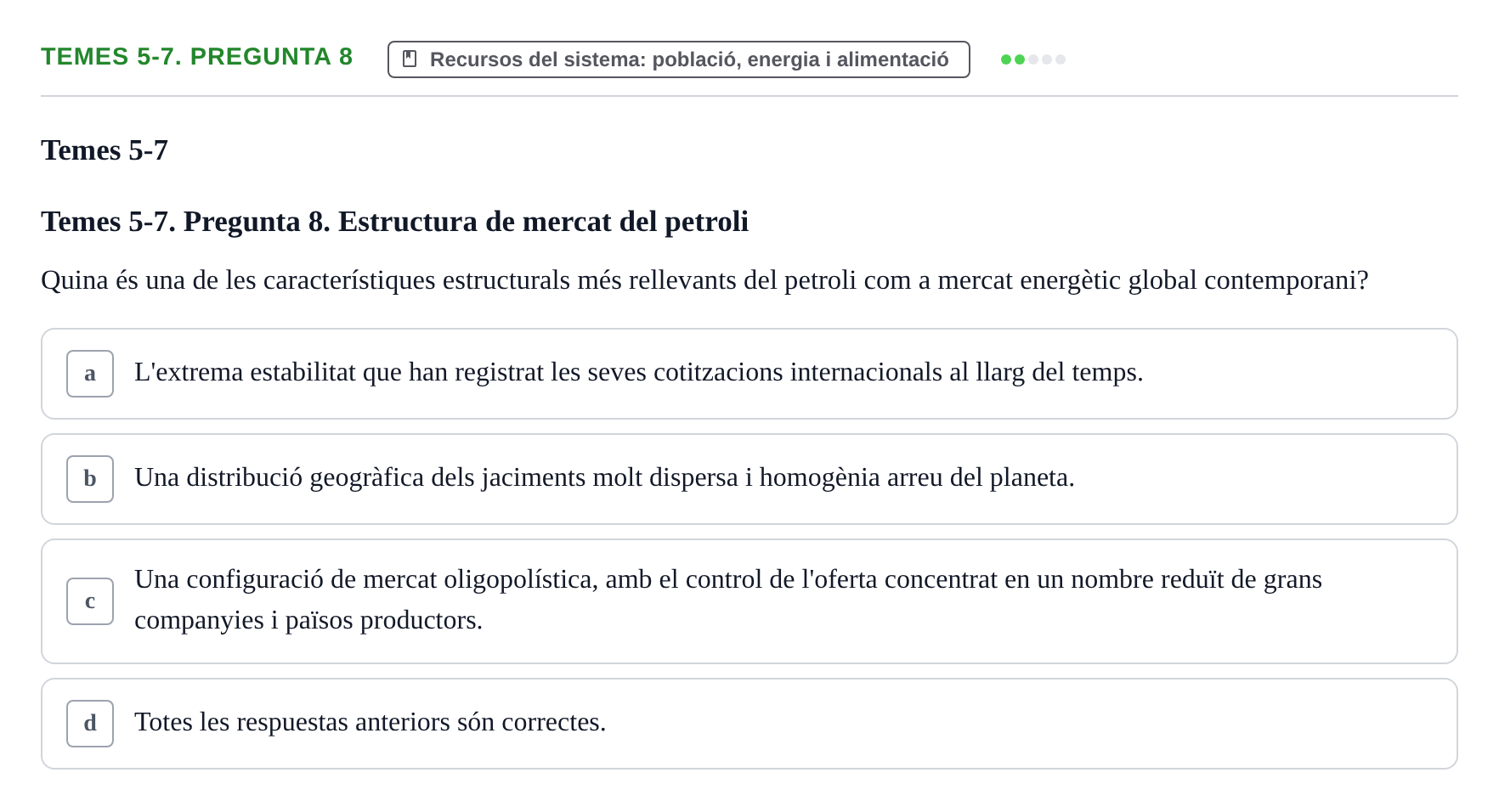Screen dimensions: 1499x812
Task: Choose option 'L'extrema estabilitat' text
Action: coord(639,372)
